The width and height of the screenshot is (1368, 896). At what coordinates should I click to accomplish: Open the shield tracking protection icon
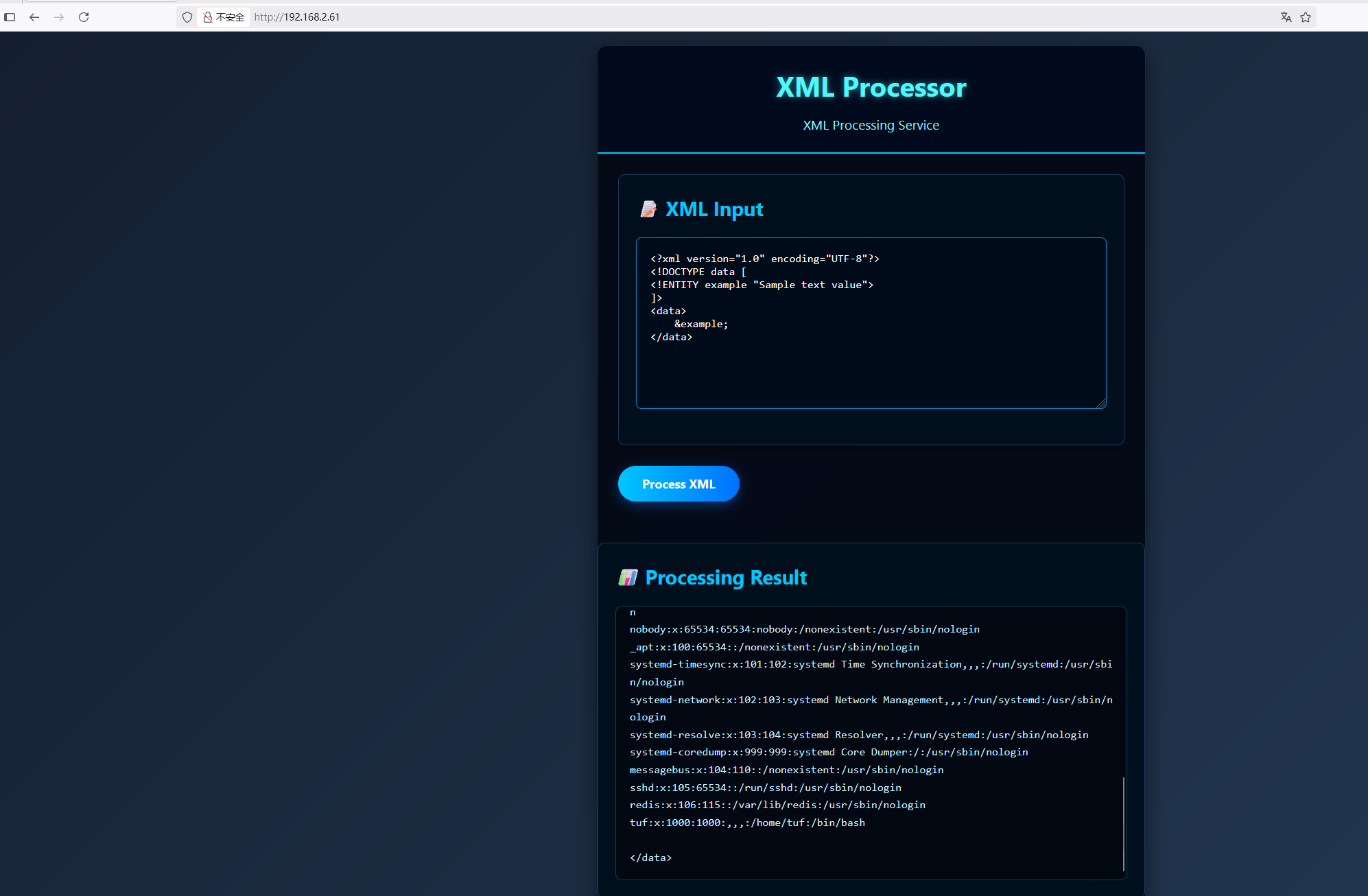coord(187,17)
